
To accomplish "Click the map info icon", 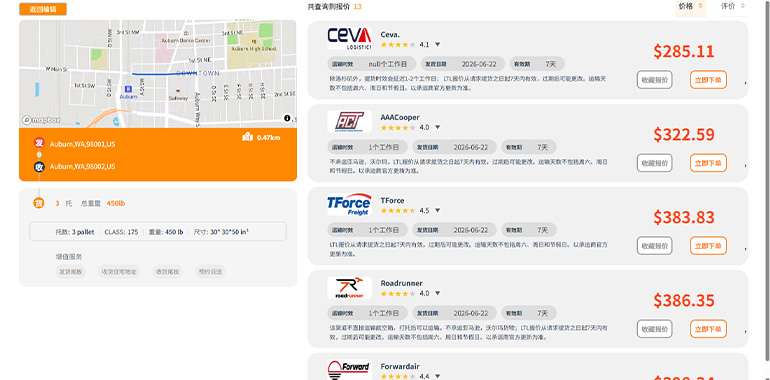I will pyautogui.click(x=287, y=118).
